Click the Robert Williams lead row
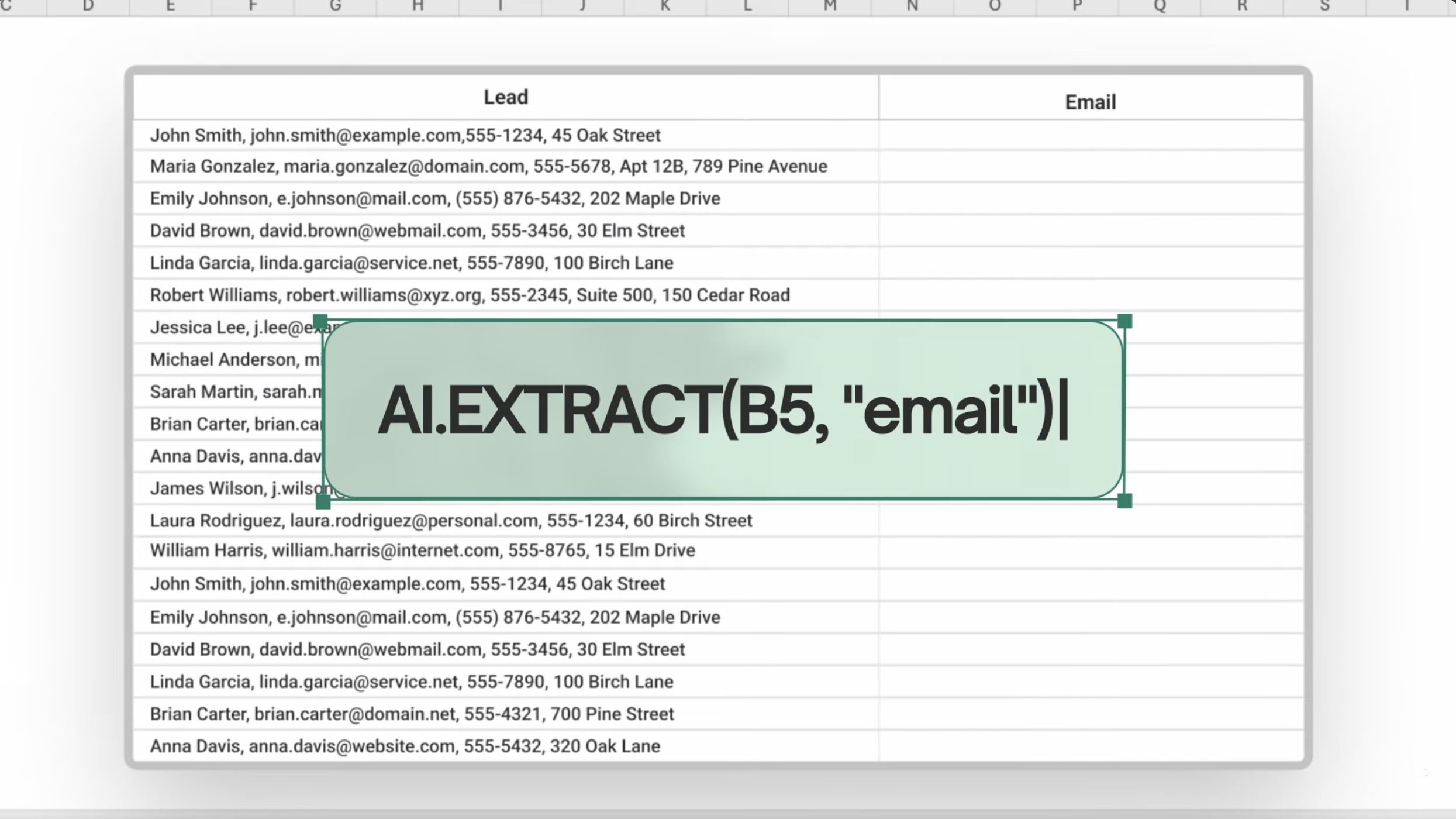The width and height of the screenshot is (1456, 819). [x=469, y=295]
